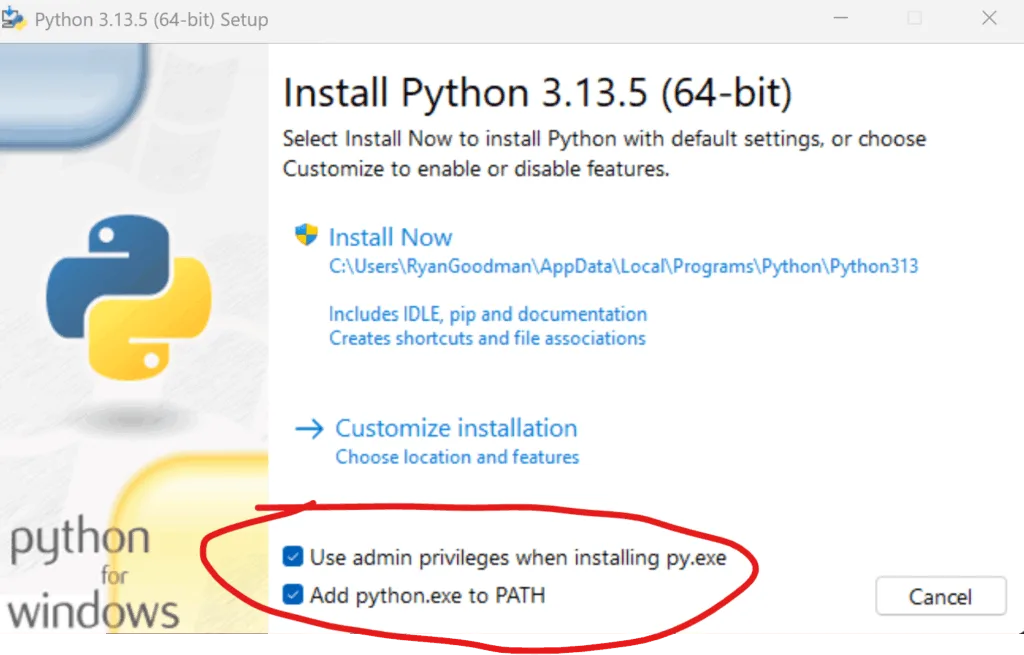Click the UAC shield icon beside Install Now

coord(306,234)
